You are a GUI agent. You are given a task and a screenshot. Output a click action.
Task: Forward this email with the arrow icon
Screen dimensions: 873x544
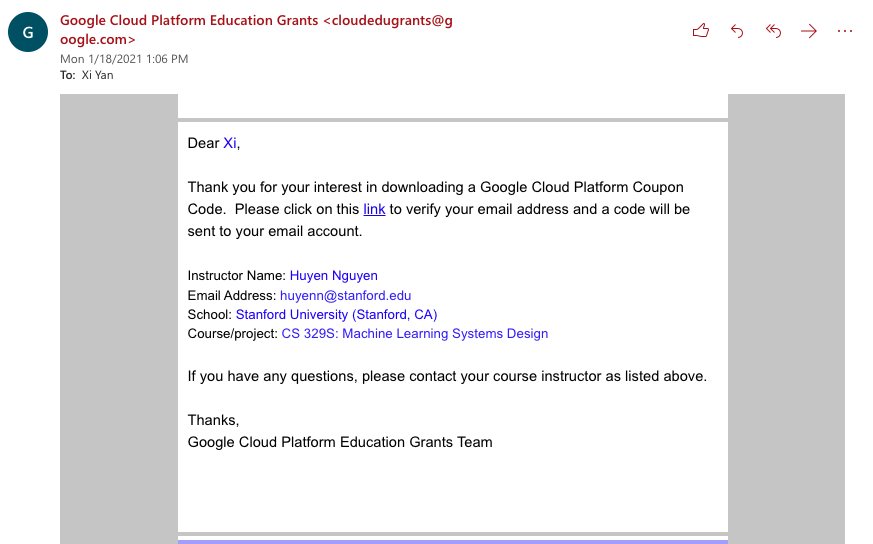tap(809, 31)
